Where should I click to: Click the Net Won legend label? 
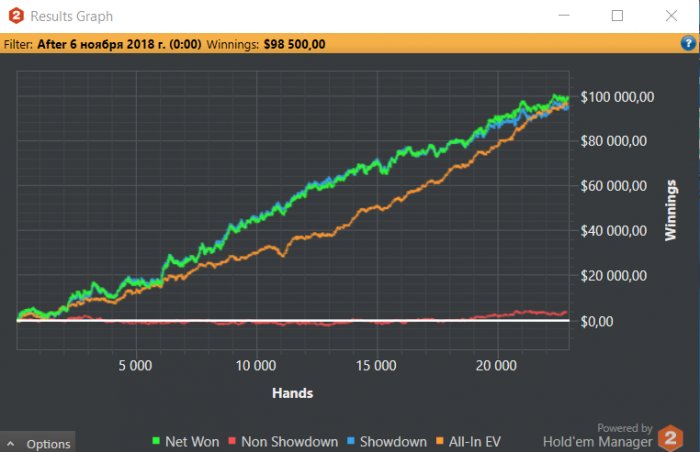tap(192, 442)
